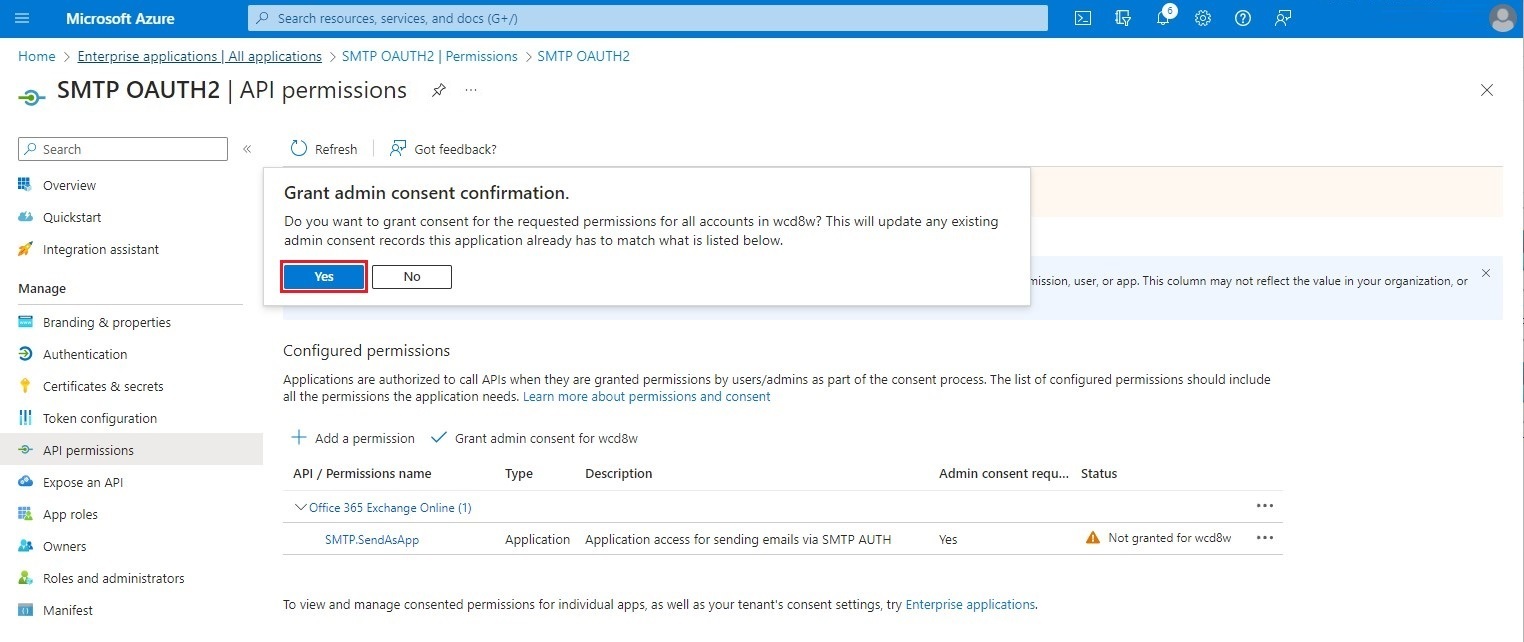Pin the API permissions page
This screenshot has width=1524, height=642.
click(x=438, y=90)
